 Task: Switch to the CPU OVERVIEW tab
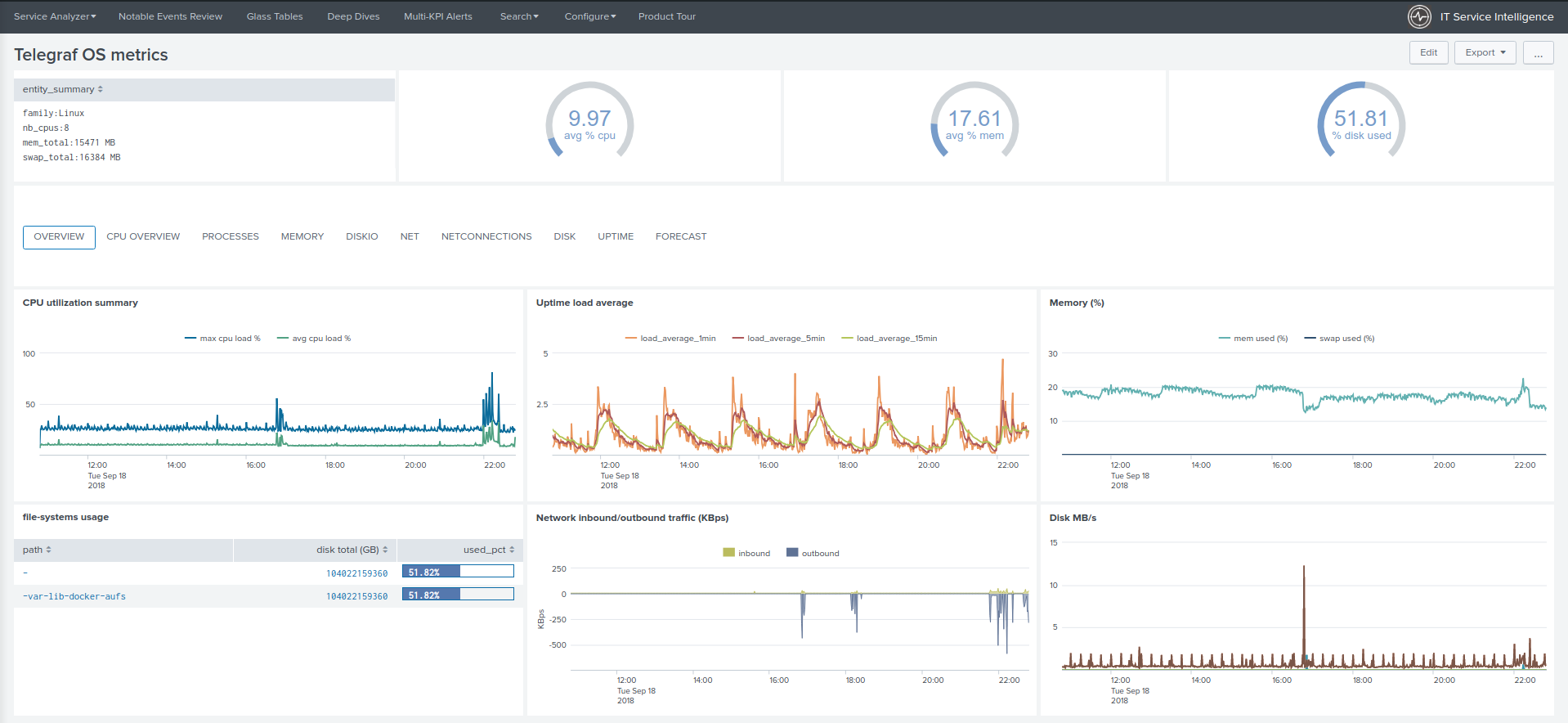(x=143, y=237)
